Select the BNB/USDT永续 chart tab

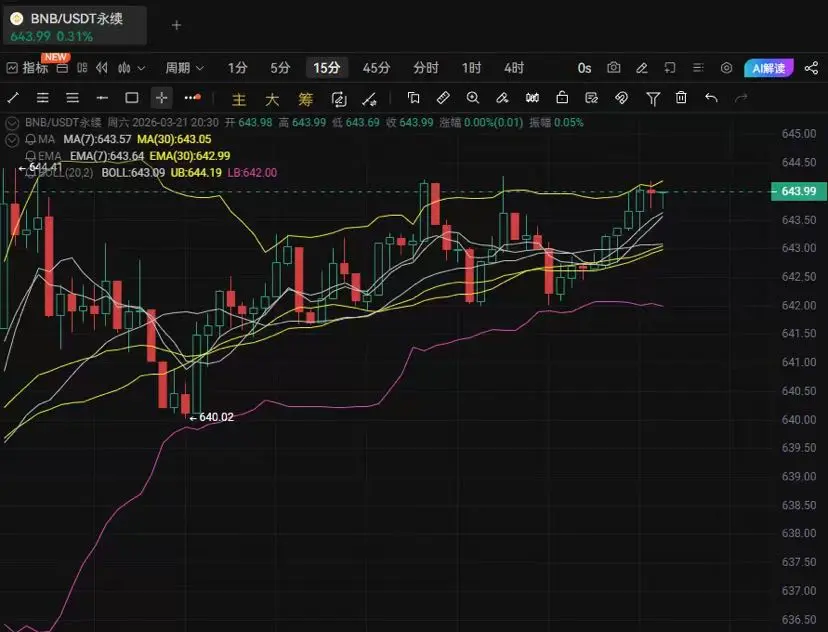pos(74,25)
